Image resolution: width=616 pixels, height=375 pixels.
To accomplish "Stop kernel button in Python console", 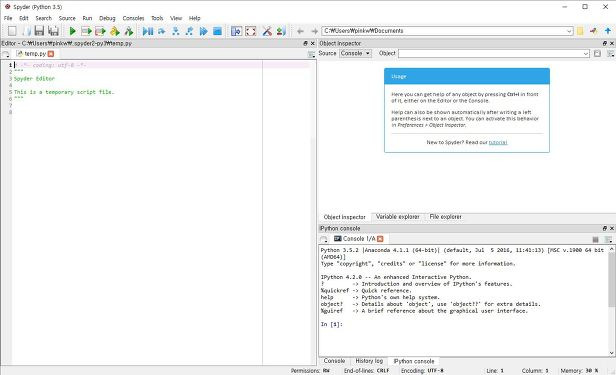I will tap(596, 239).
